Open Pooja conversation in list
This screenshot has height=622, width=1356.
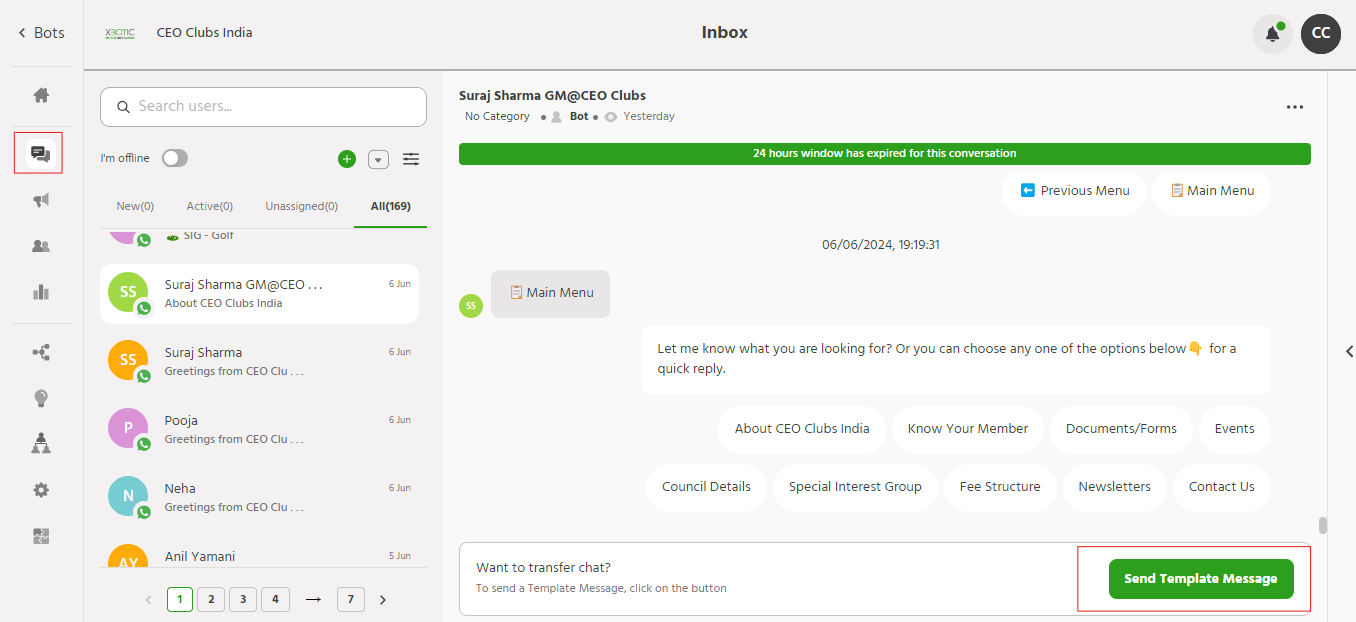click(259, 429)
